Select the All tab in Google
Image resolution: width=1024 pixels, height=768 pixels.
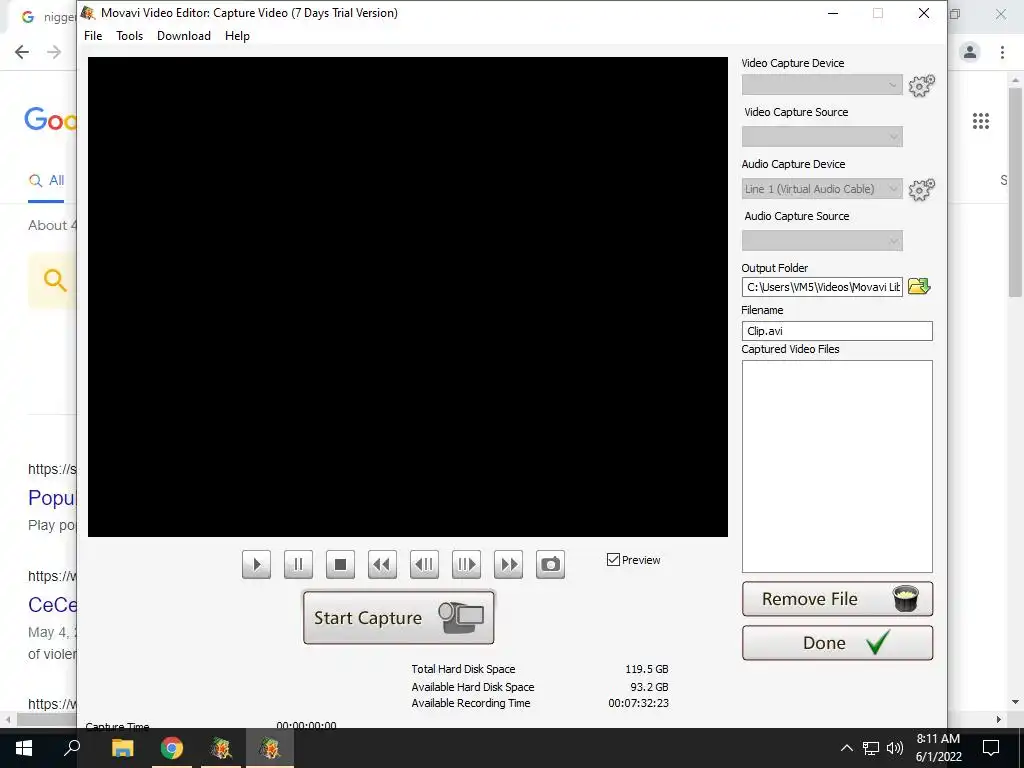[46, 180]
